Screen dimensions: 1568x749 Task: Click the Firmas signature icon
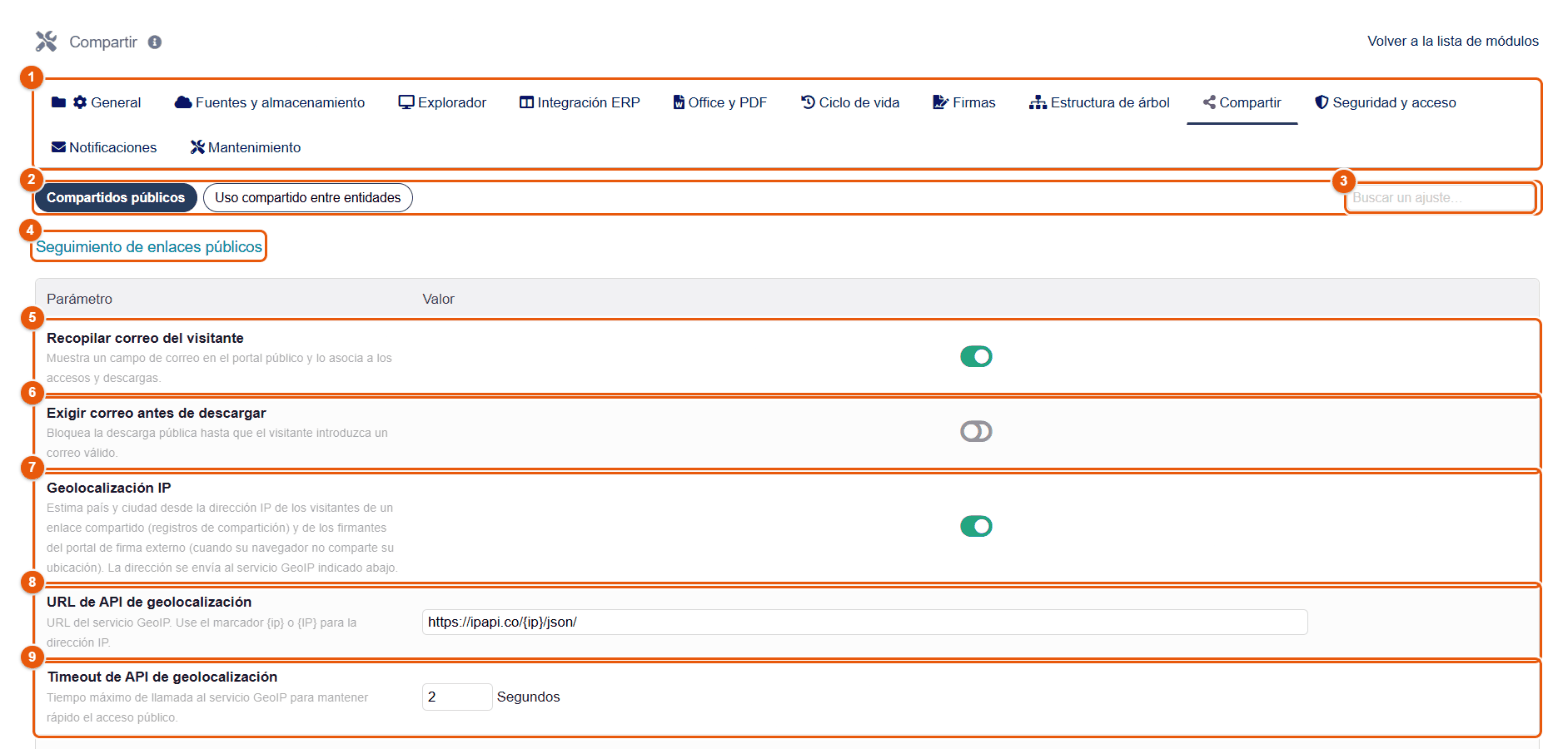point(940,102)
